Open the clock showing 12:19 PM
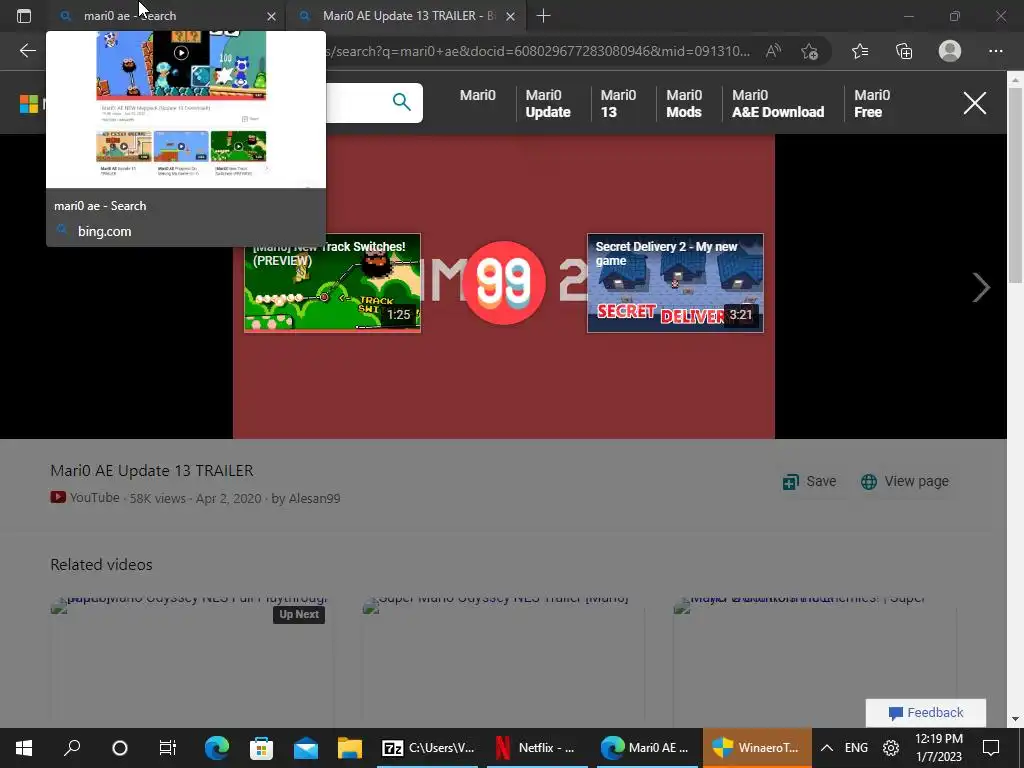This screenshot has width=1024, height=768. (x=939, y=748)
